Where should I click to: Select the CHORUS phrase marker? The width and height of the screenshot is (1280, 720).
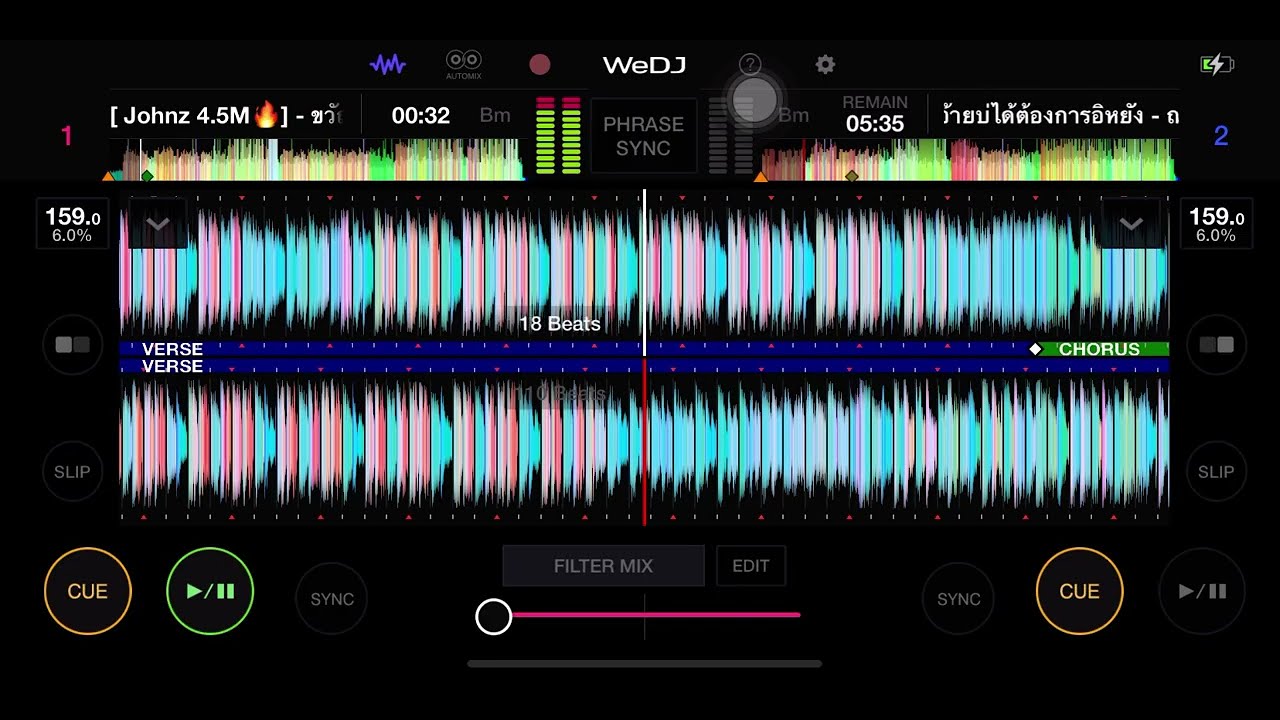[1099, 349]
